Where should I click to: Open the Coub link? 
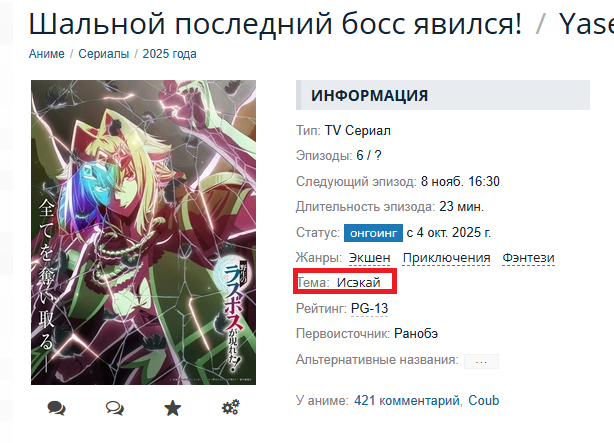(x=484, y=401)
